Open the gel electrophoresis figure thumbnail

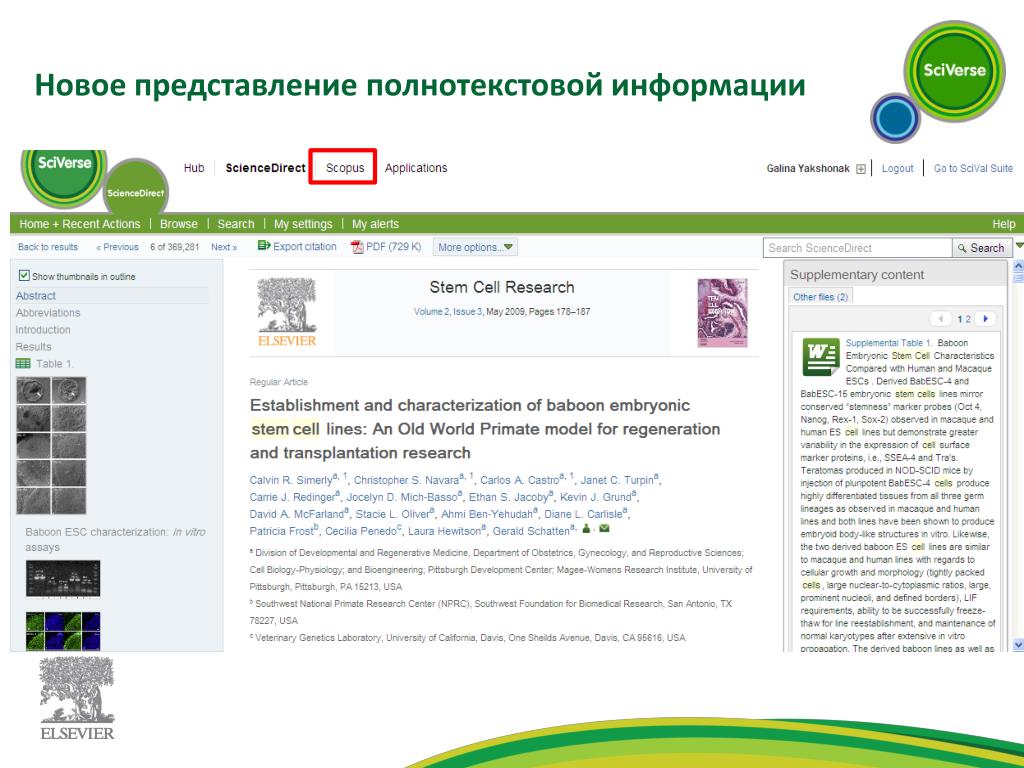63,579
